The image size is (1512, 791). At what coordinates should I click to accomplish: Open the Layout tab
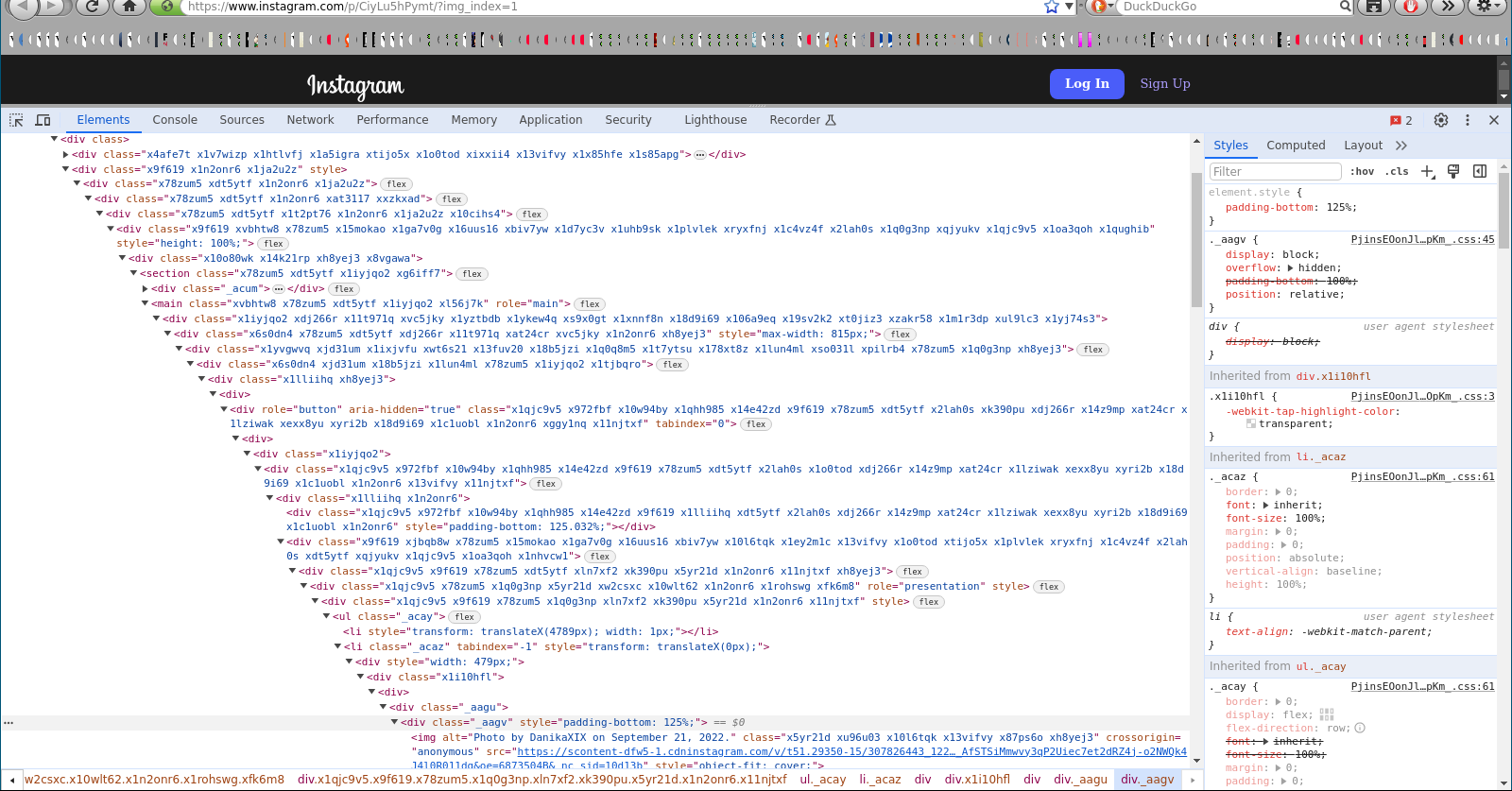tap(1363, 146)
